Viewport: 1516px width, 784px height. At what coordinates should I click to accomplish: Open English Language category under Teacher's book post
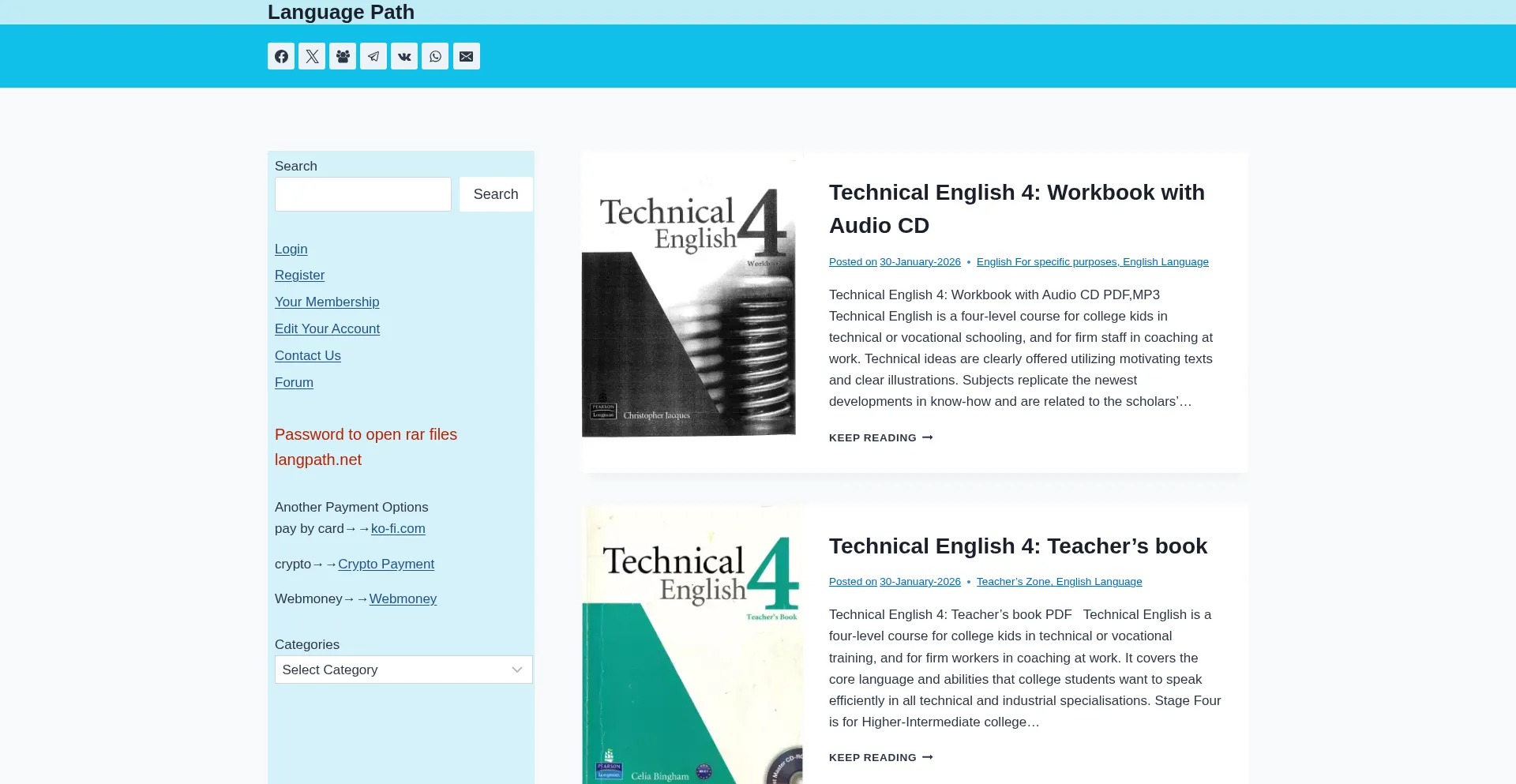(1099, 582)
